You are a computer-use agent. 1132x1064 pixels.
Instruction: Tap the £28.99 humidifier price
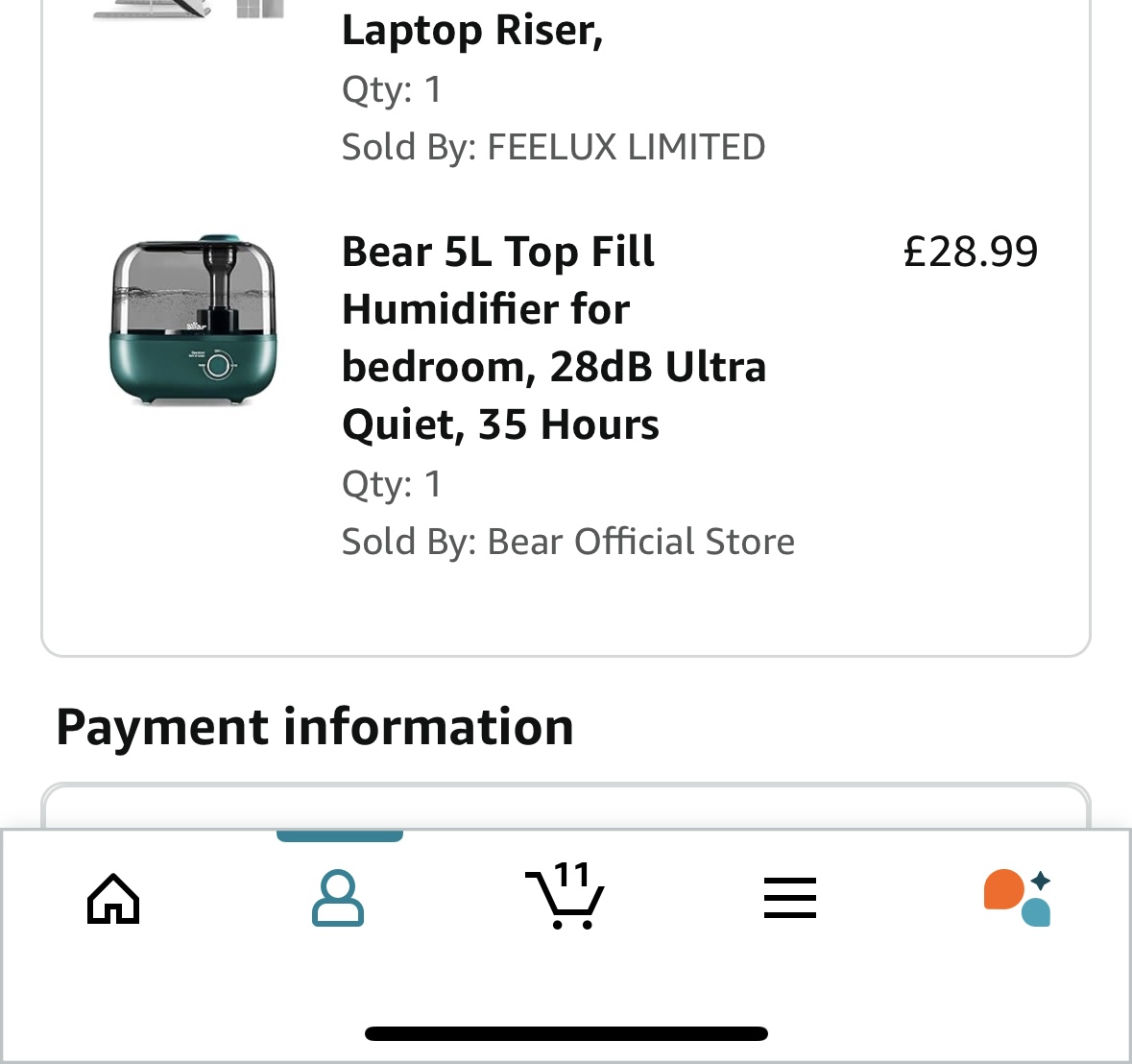(x=970, y=252)
